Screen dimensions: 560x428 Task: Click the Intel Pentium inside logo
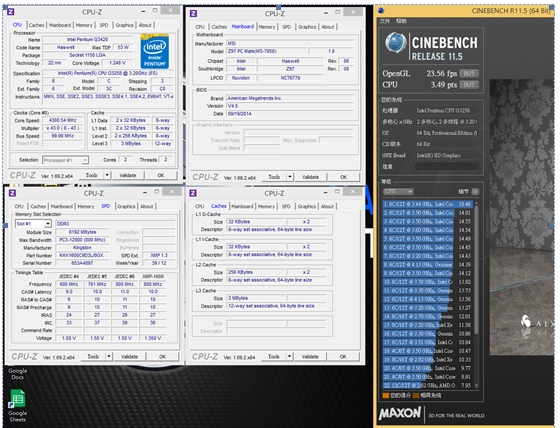154,51
